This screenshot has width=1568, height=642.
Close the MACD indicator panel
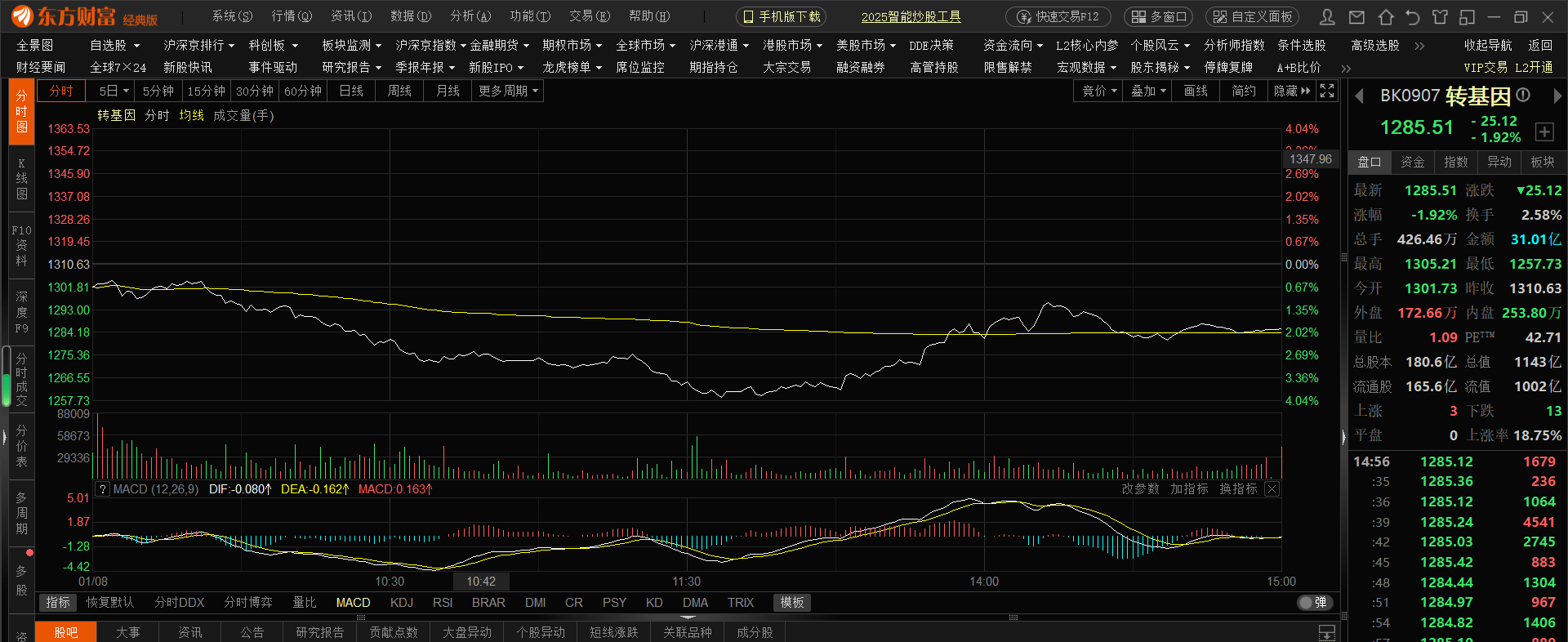[x=1272, y=489]
